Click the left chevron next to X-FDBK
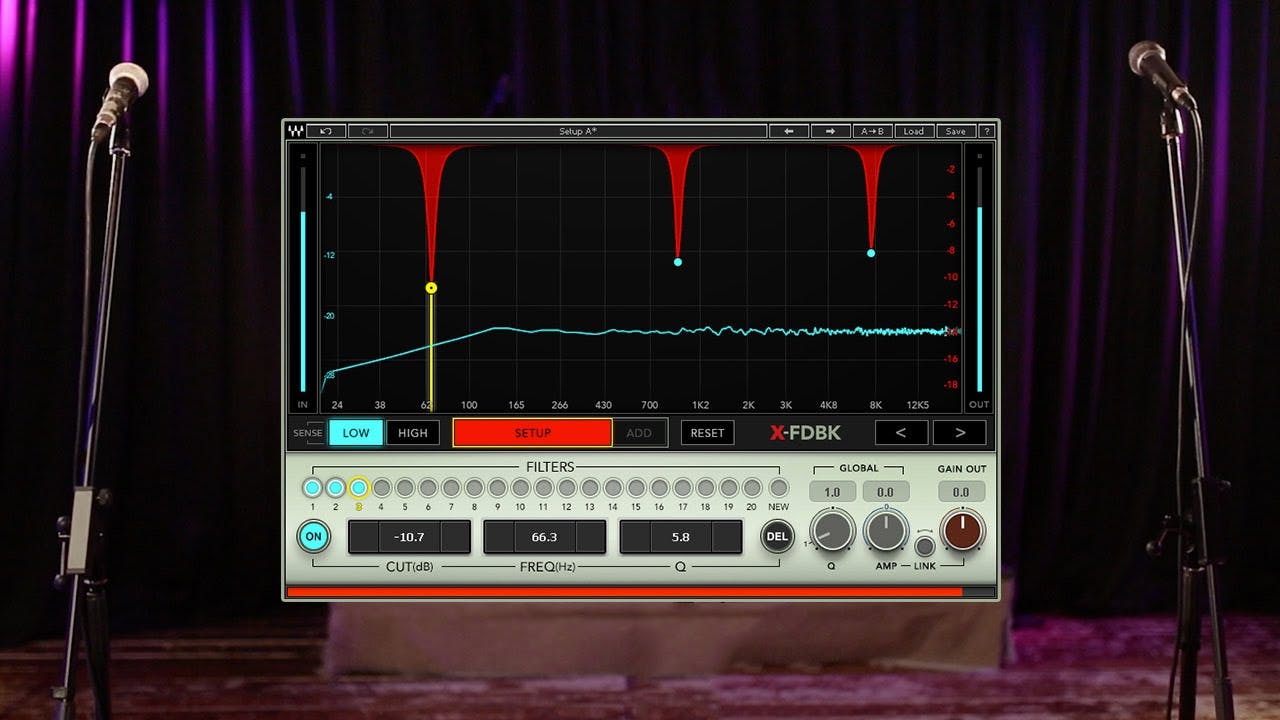 click(901, 432)
